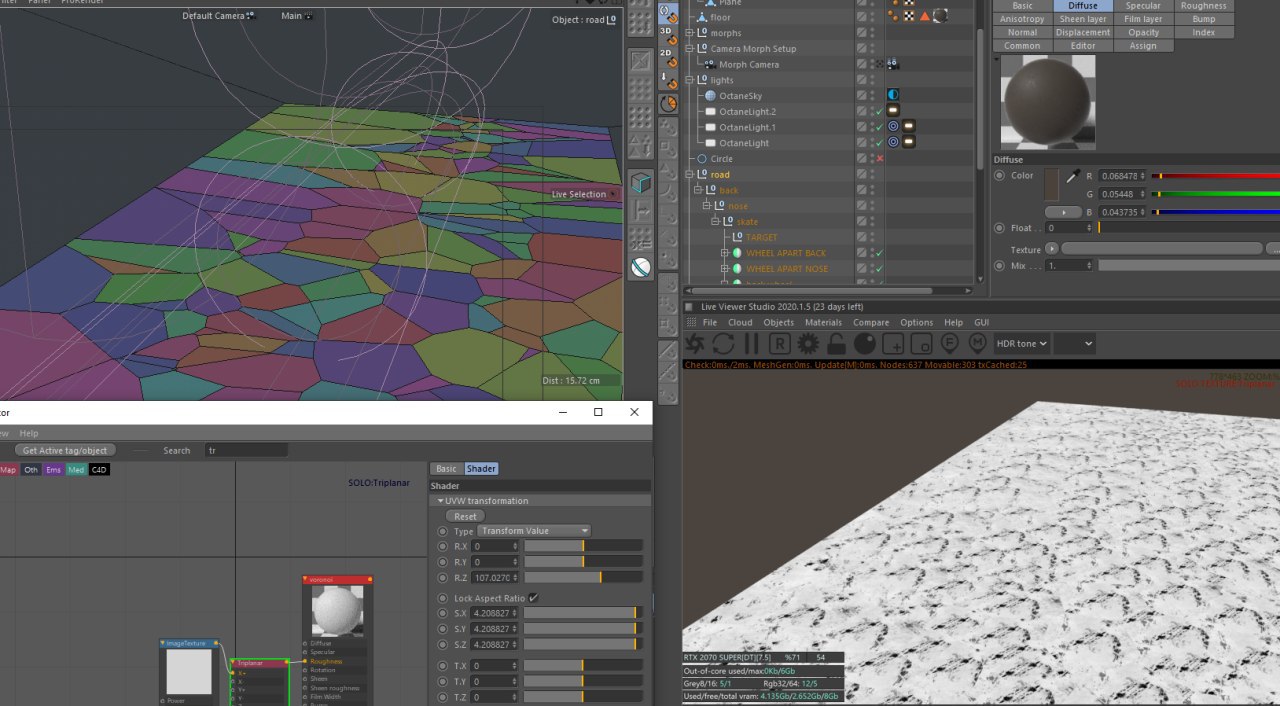Switch to the Basic tab in node editor
Screen dimensions: 1280x706
coord(446,468)
